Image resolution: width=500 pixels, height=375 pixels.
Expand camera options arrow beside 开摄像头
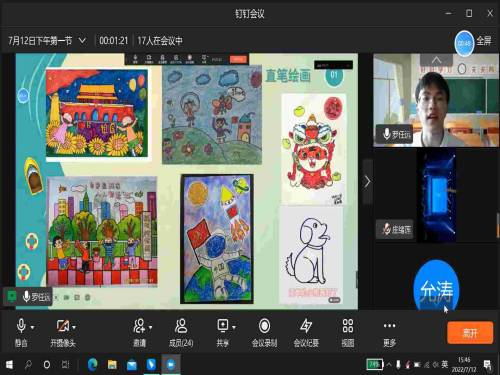pyautogui.click(x=74, y=327)
